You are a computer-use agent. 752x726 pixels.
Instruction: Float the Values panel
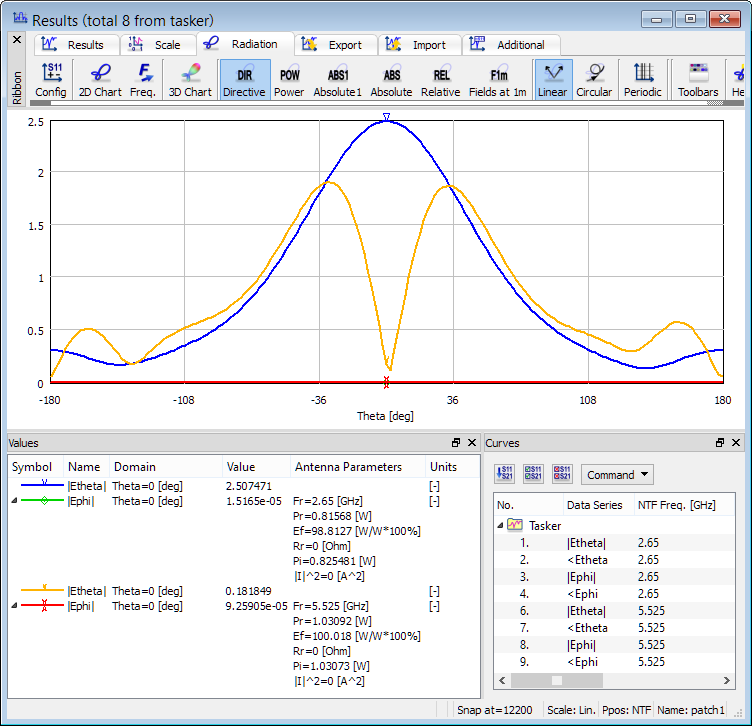click(456, 442)
